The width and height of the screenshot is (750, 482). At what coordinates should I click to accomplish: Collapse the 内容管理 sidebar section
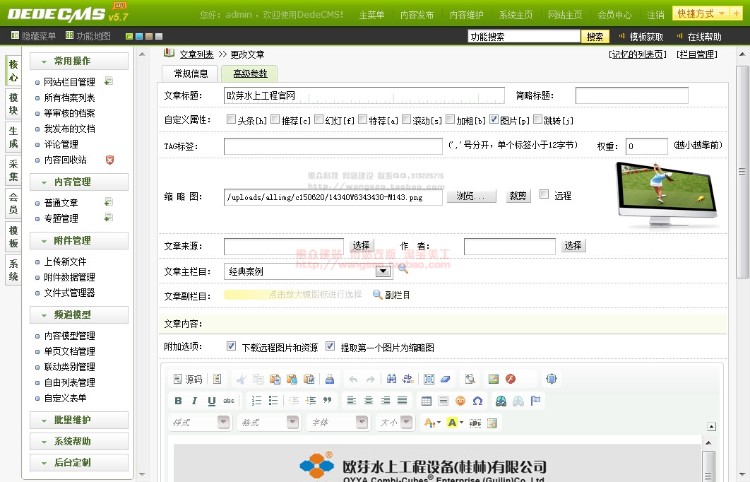(79, 182)
